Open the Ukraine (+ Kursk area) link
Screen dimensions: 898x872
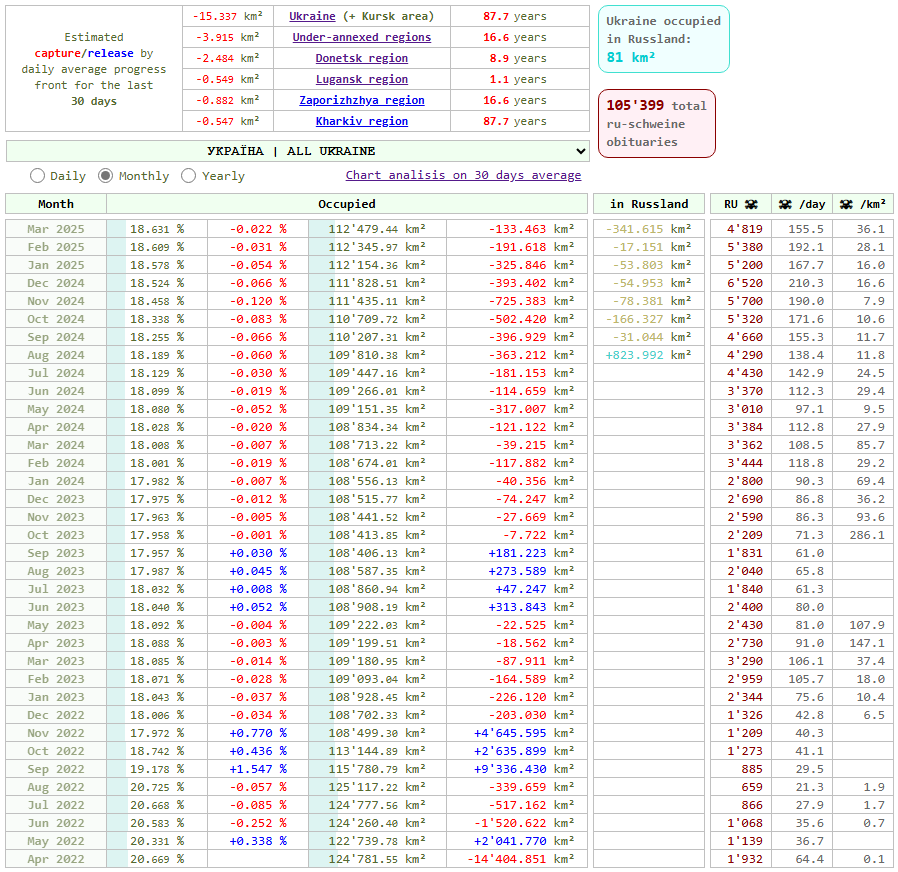tap(312, 16)
